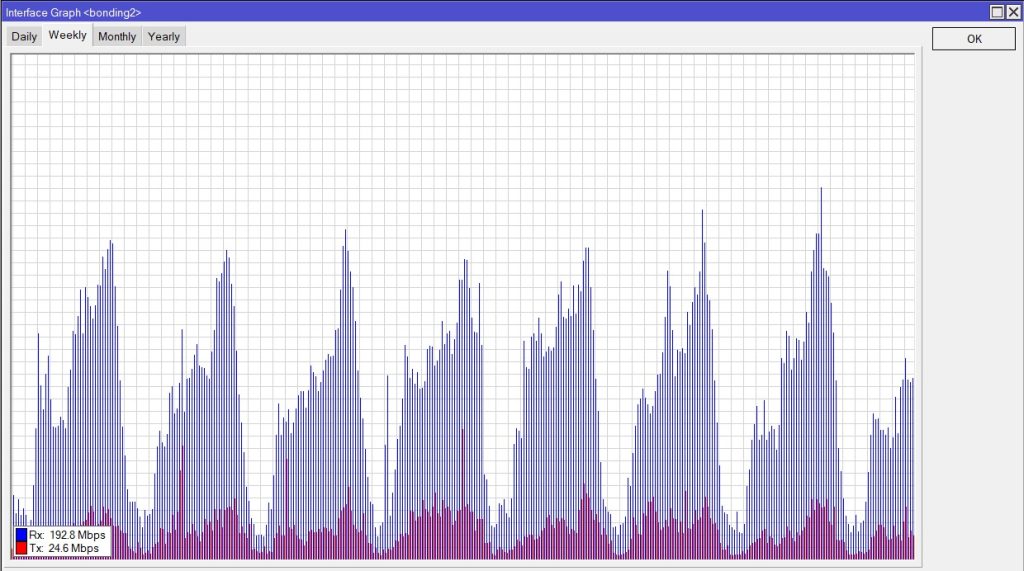Open the Monthly tab
1024x571 pixels.
[117, 36]
